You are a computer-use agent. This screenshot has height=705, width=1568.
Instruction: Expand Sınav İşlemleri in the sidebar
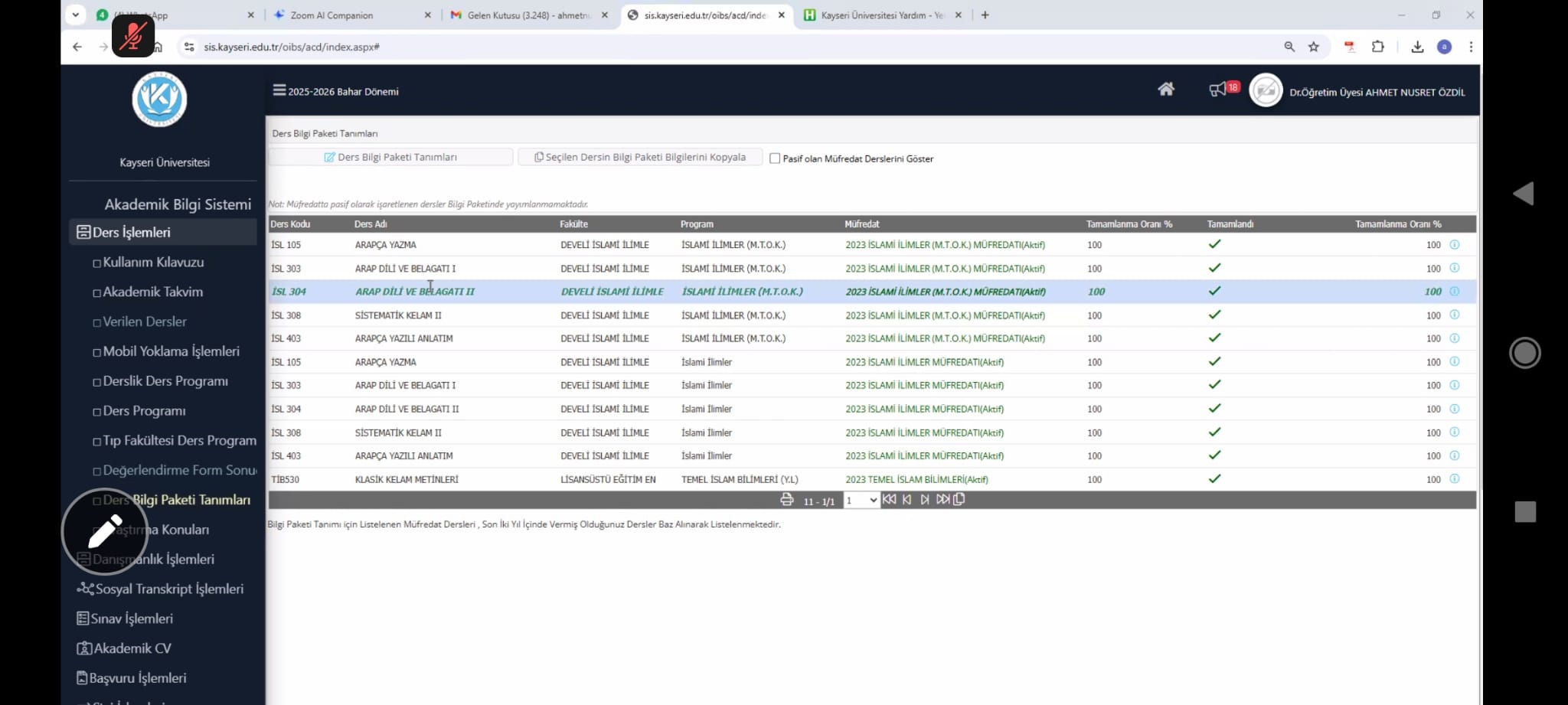132,619
